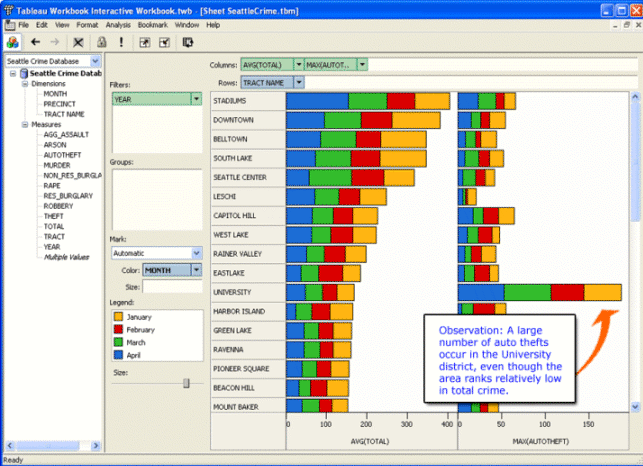Click the first arrow-in-box toolbar icon
This screenshot has height=466, width=643.
click(x=145, y=42)
